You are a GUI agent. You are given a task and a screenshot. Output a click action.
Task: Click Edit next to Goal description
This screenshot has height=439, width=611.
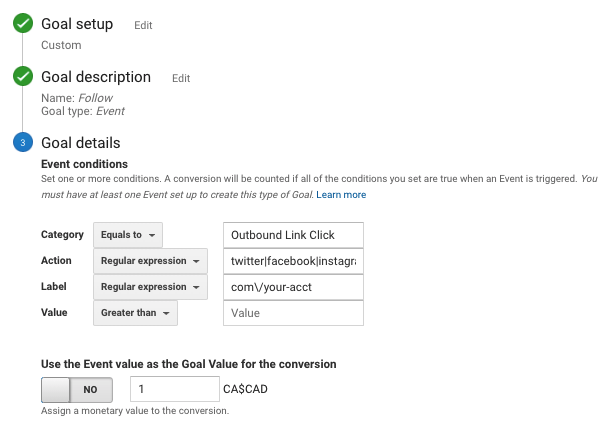click(x=181, y=78)
